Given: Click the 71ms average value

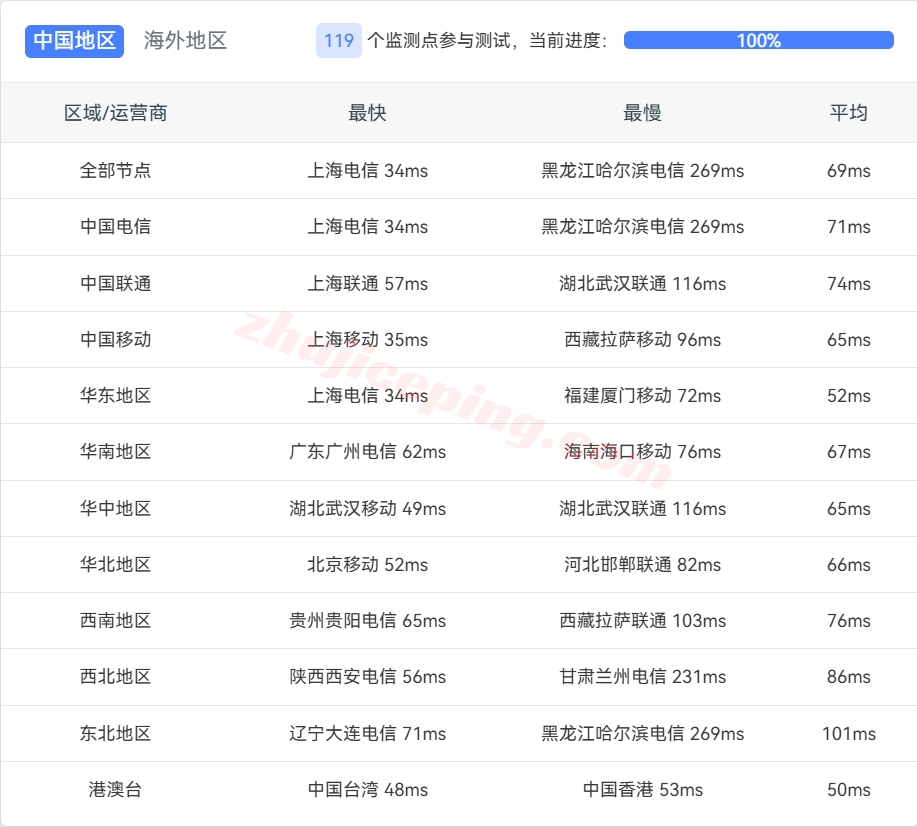Looking at the screenshot, I should click(849, 227).
